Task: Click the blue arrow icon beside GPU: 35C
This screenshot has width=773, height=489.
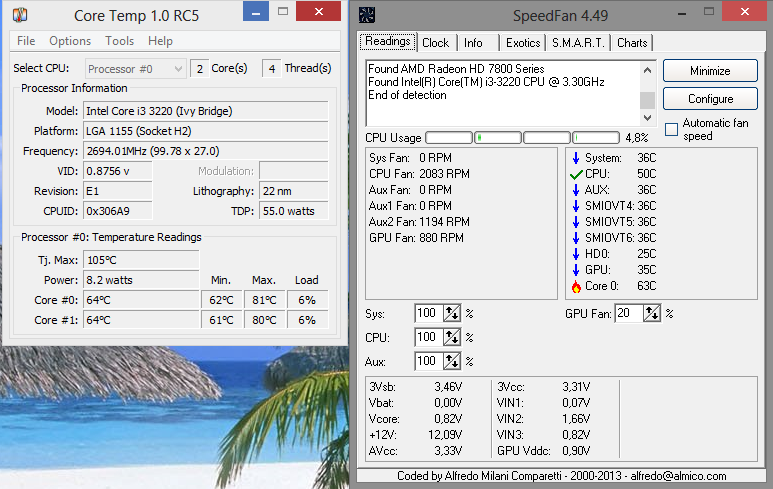Action: pos(575,270)
